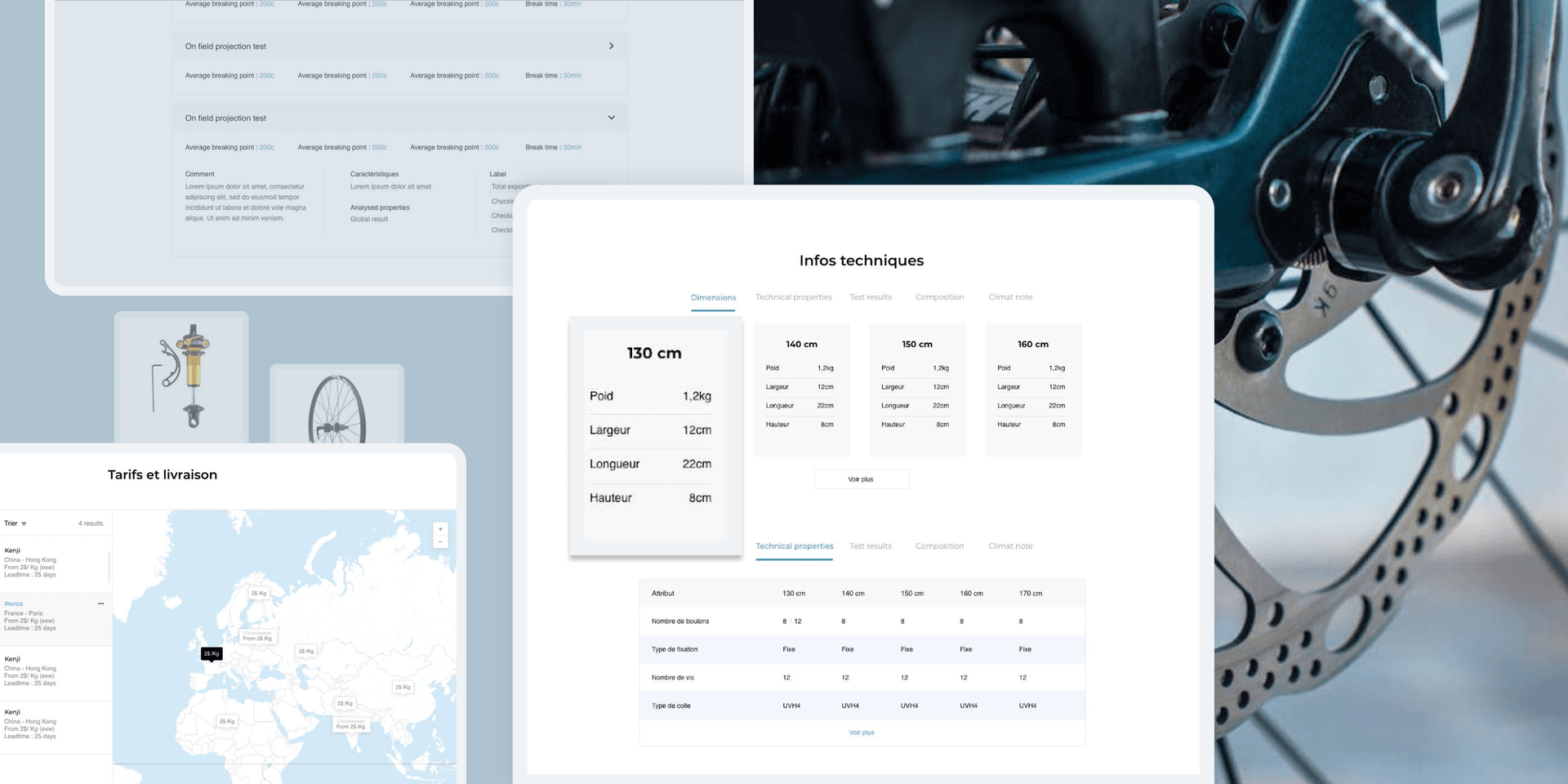Open the 3 fournisseurs marker over eastern Europe

258,635
